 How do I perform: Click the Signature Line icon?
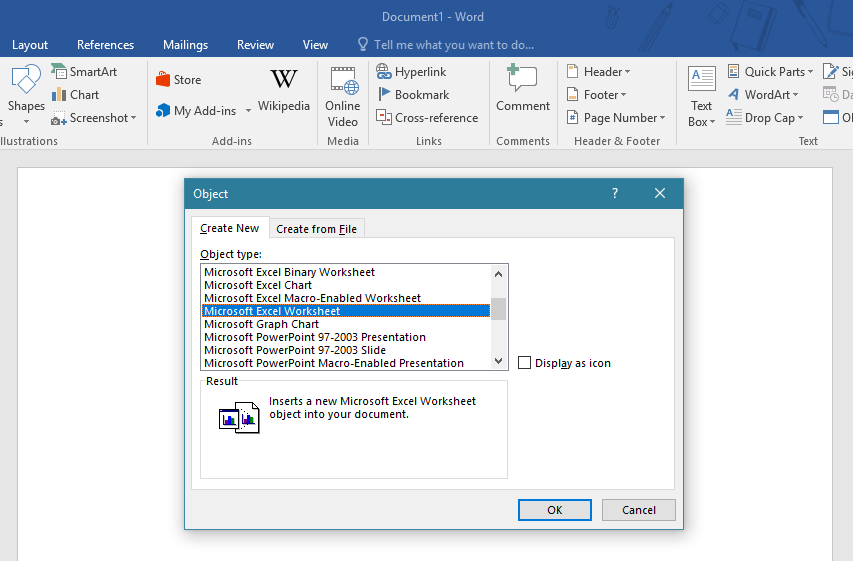pyautogui.click(x=831, y=72)
